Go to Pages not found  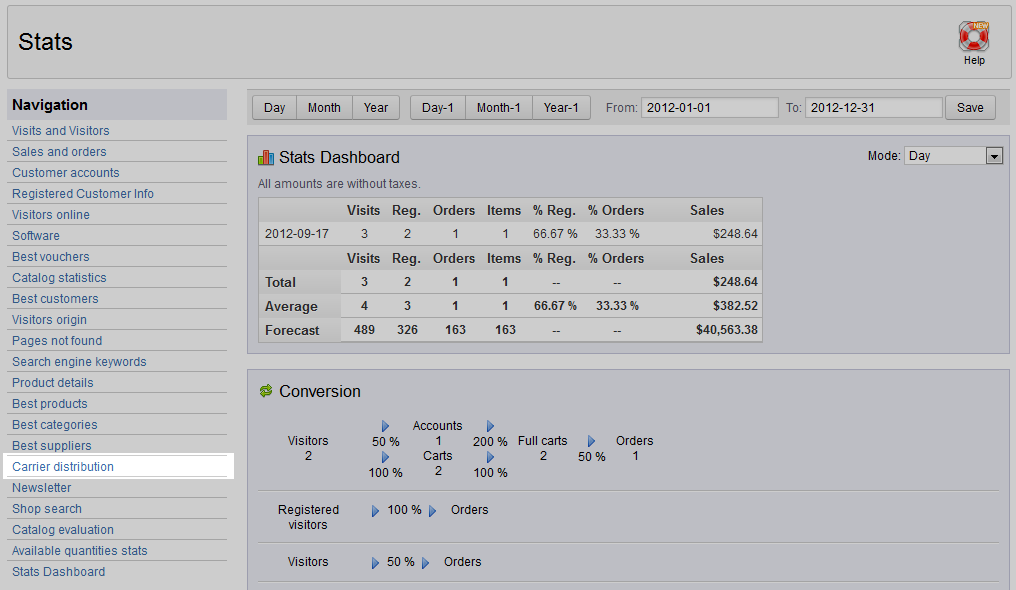click(x=57, y=341)
